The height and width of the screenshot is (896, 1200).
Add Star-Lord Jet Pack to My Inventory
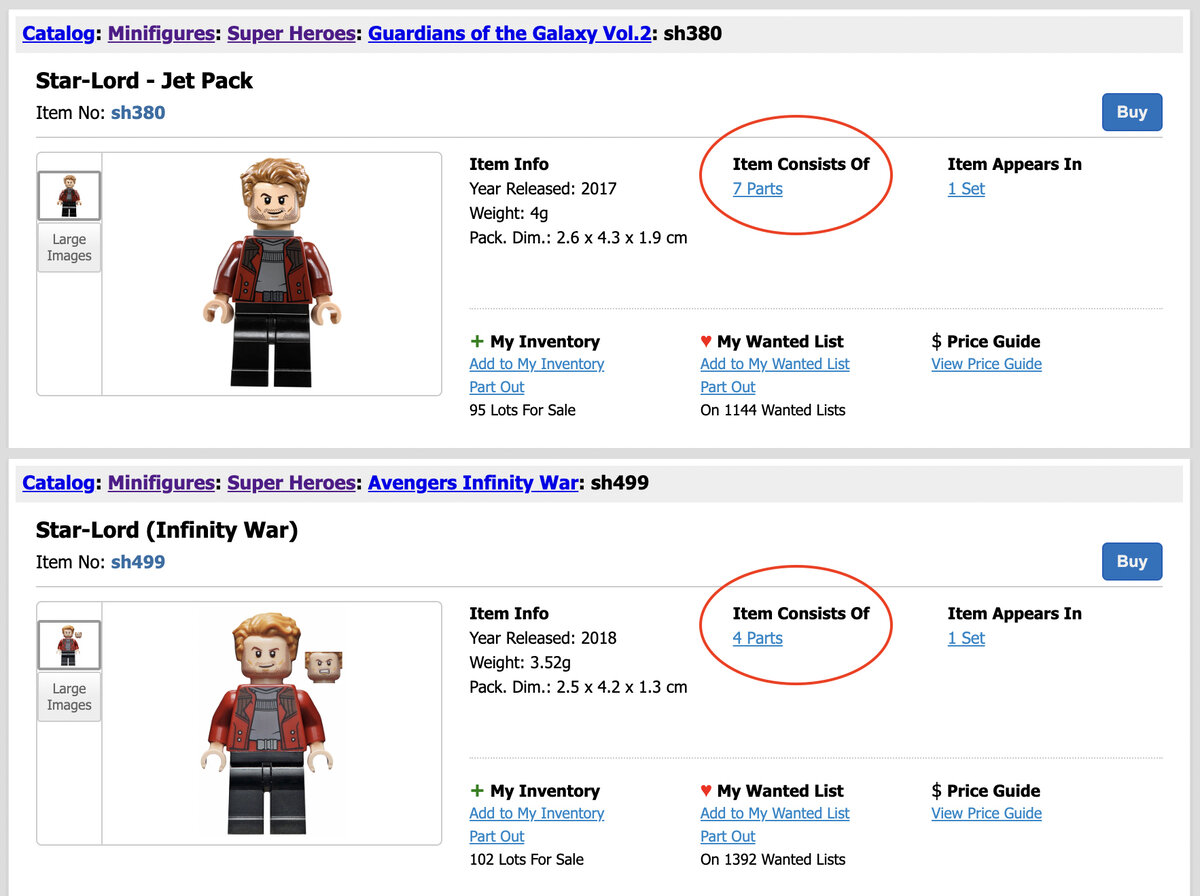536,364
